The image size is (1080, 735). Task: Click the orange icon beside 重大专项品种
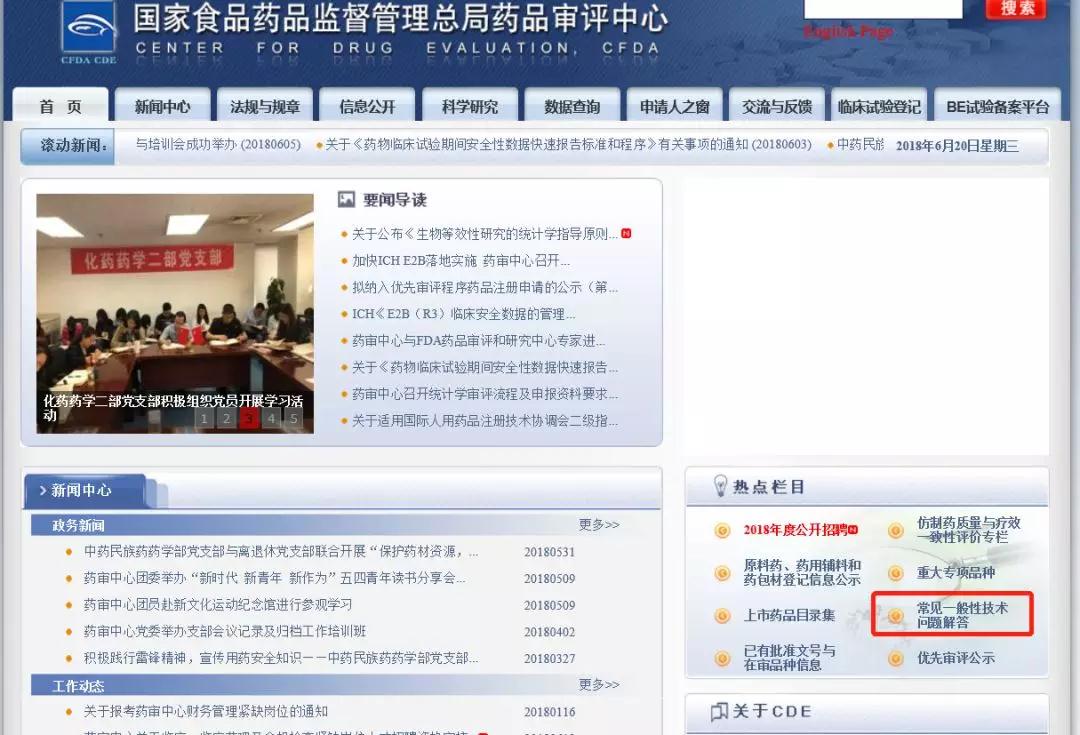pos(895,573)
